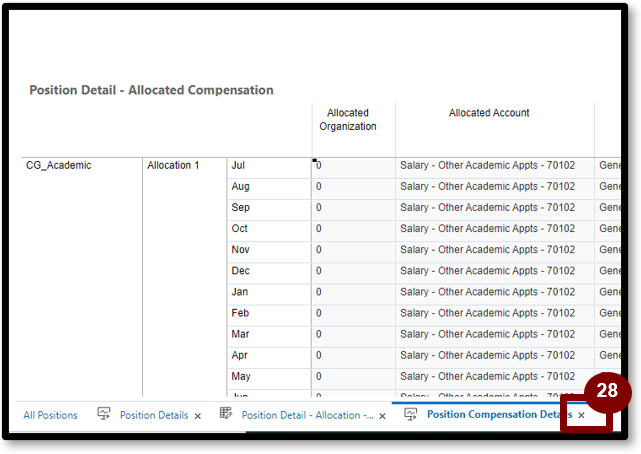Click Allocated Organization cell for Aug

pos(354,187)
